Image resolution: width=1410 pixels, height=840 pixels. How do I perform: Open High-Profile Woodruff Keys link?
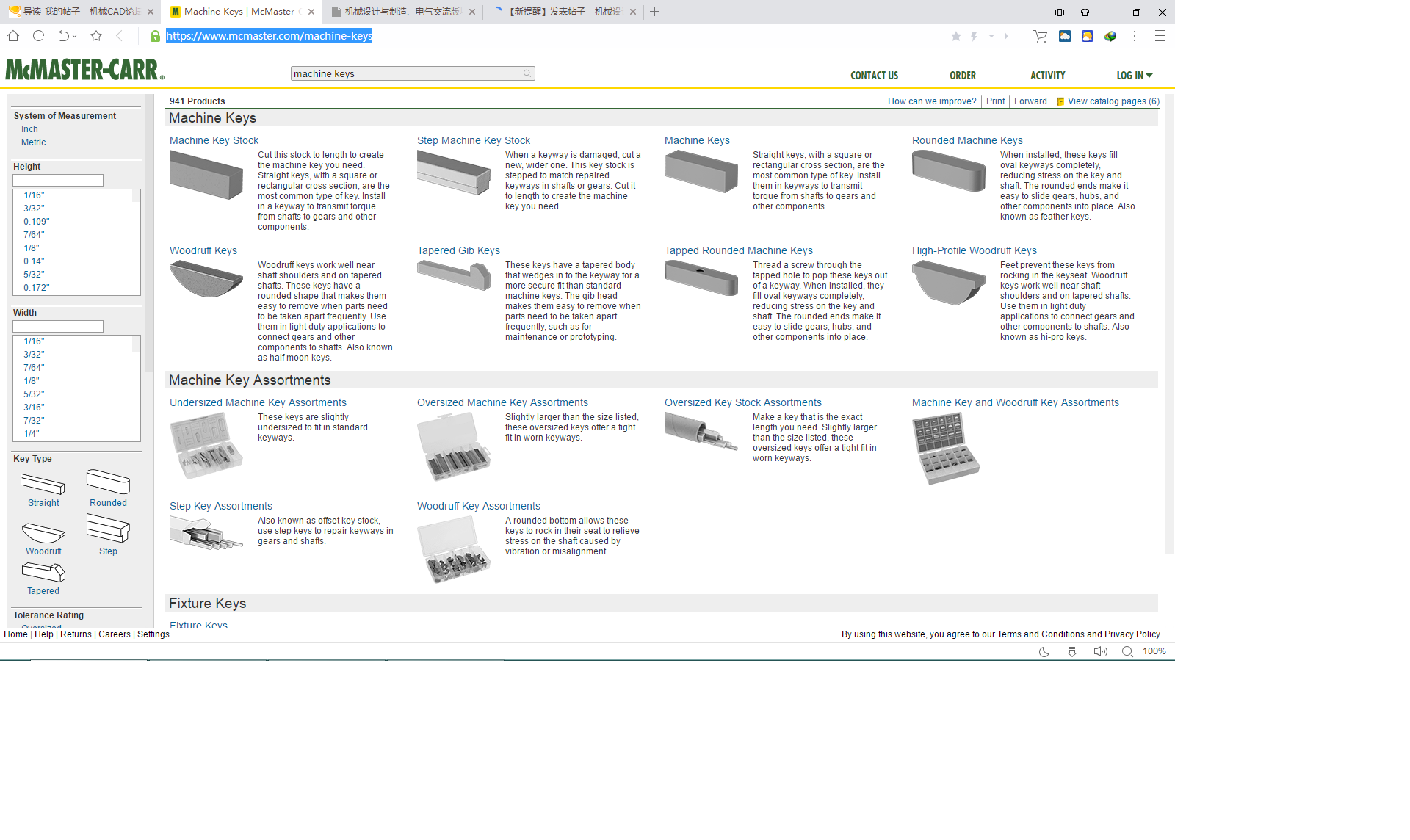(x=975, y=250)
